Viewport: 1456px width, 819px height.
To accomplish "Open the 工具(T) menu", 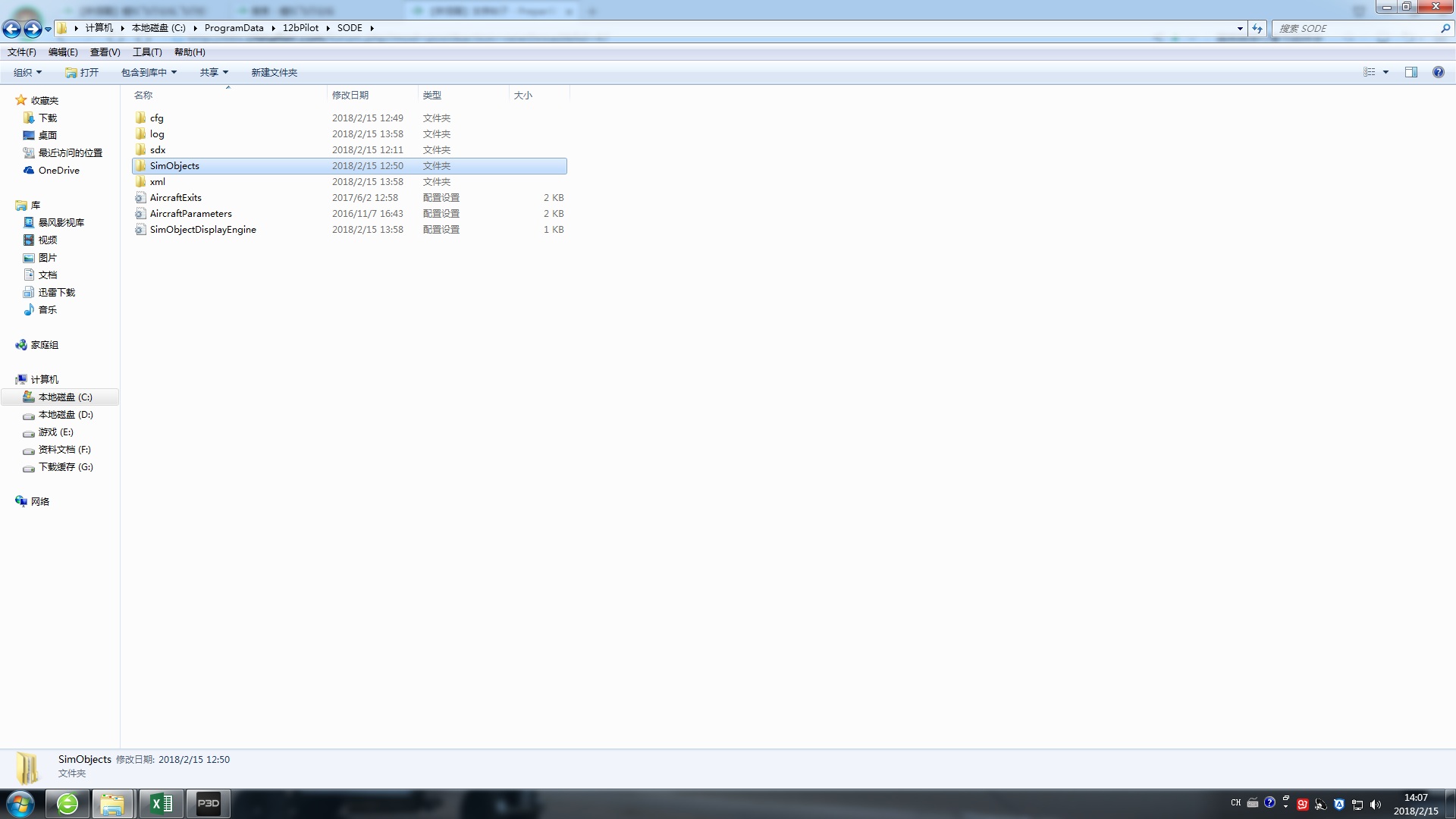I will pyautogui.click(x=147, y=52).
